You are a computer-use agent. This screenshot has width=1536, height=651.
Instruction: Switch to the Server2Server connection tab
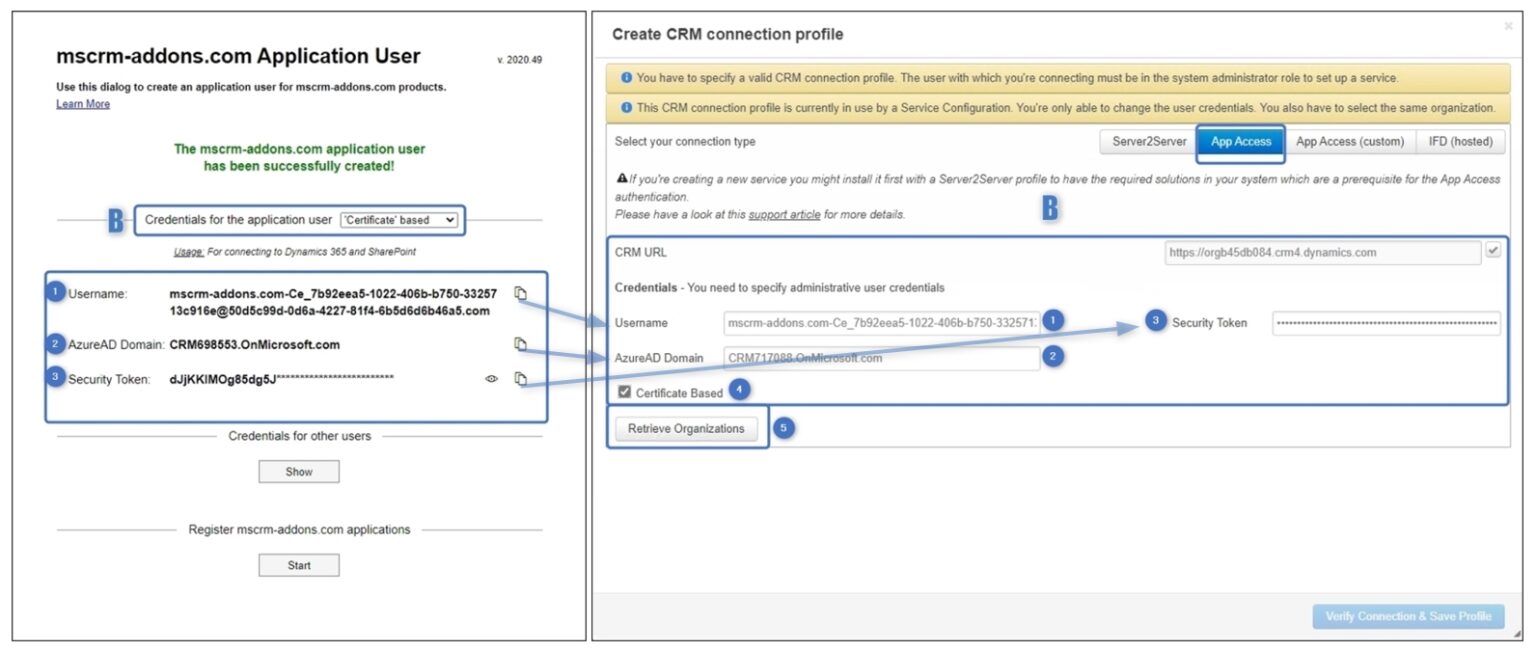[x=1147, y=141]
